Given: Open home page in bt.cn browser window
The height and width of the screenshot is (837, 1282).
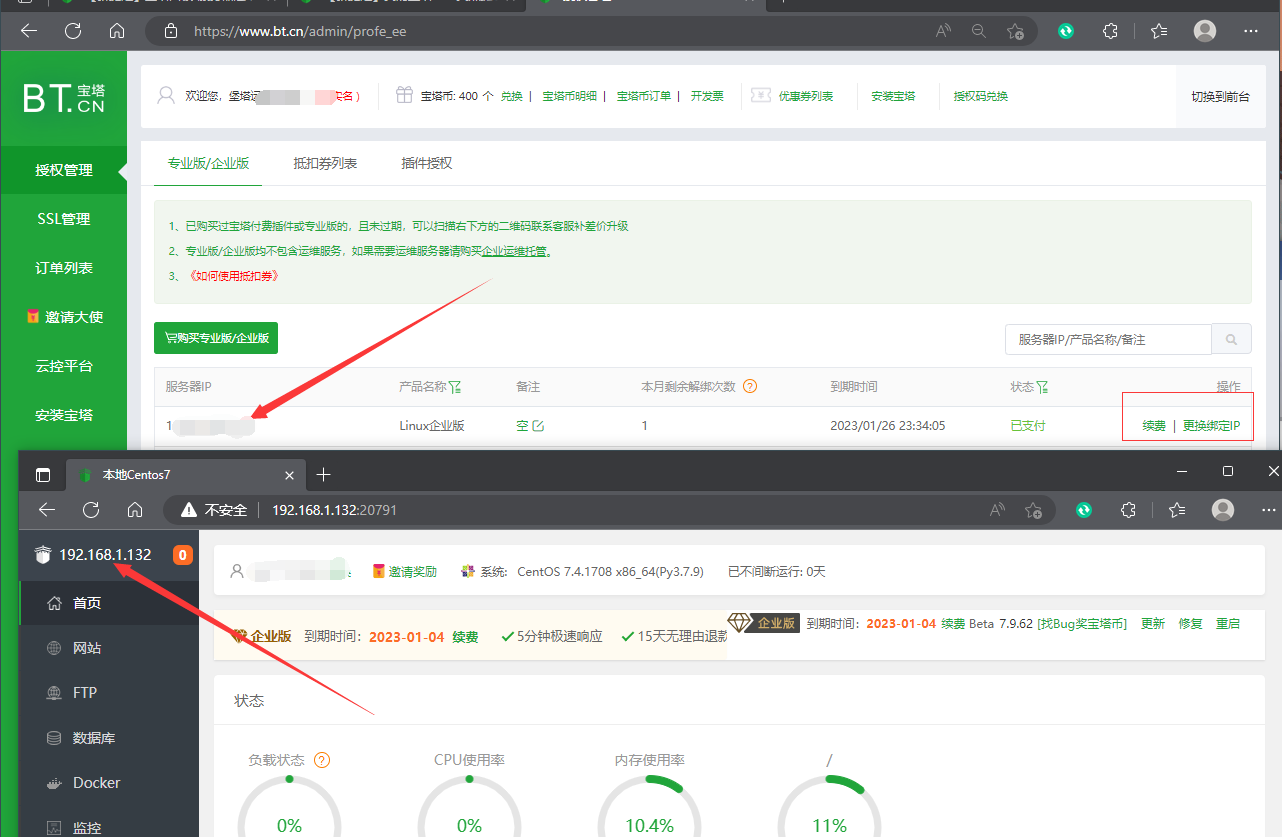Looking at the screenshot, I should click(x=117, y=31).
